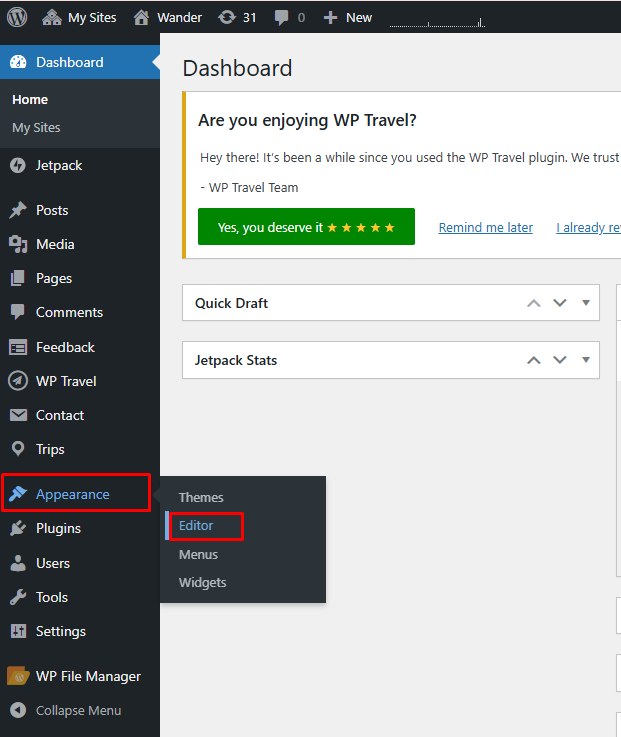Open the Tools menu label
The image size is (621, 737).
(x=52, y=597)
